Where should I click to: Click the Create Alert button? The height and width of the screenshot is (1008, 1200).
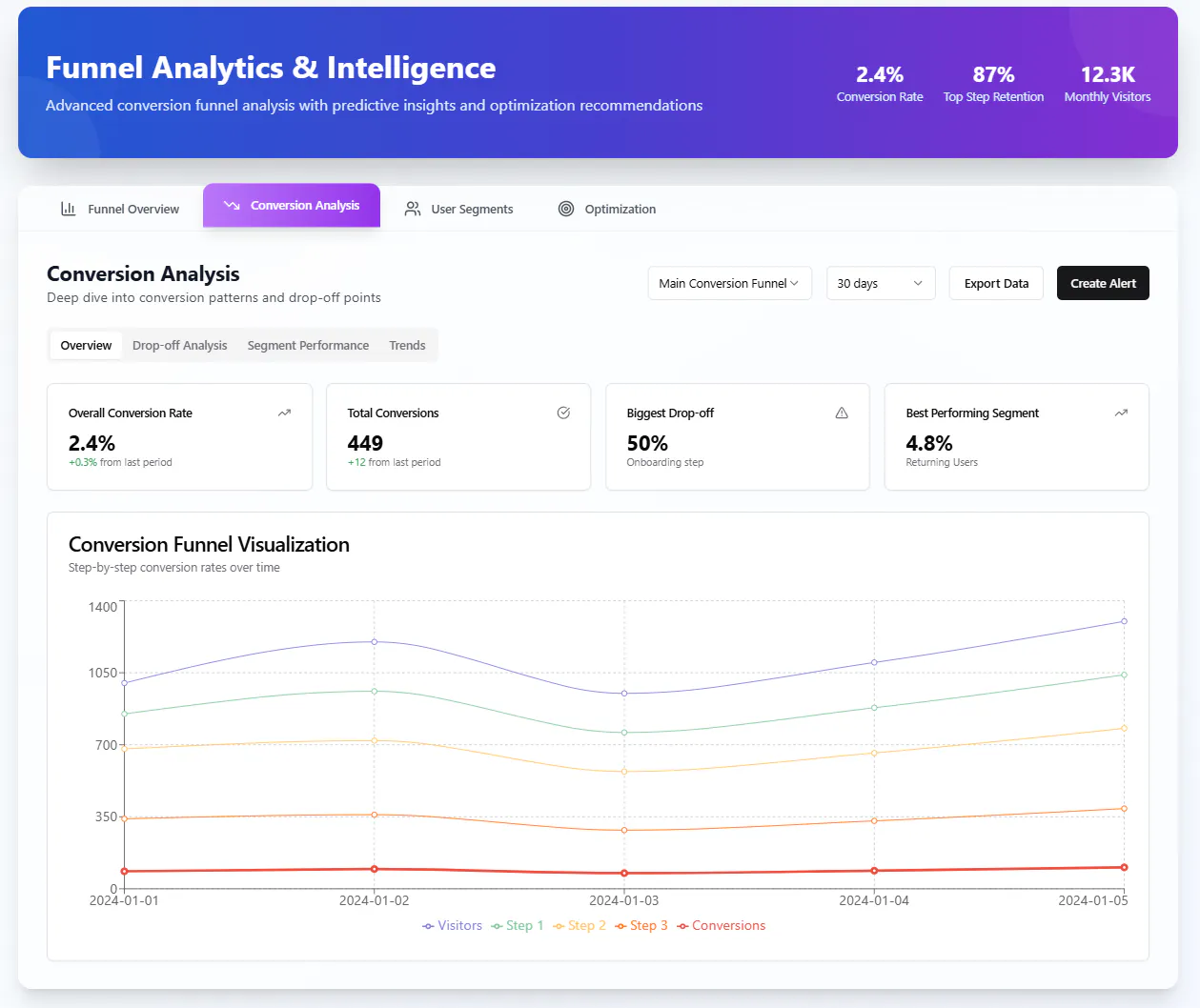pos(1103,283)
